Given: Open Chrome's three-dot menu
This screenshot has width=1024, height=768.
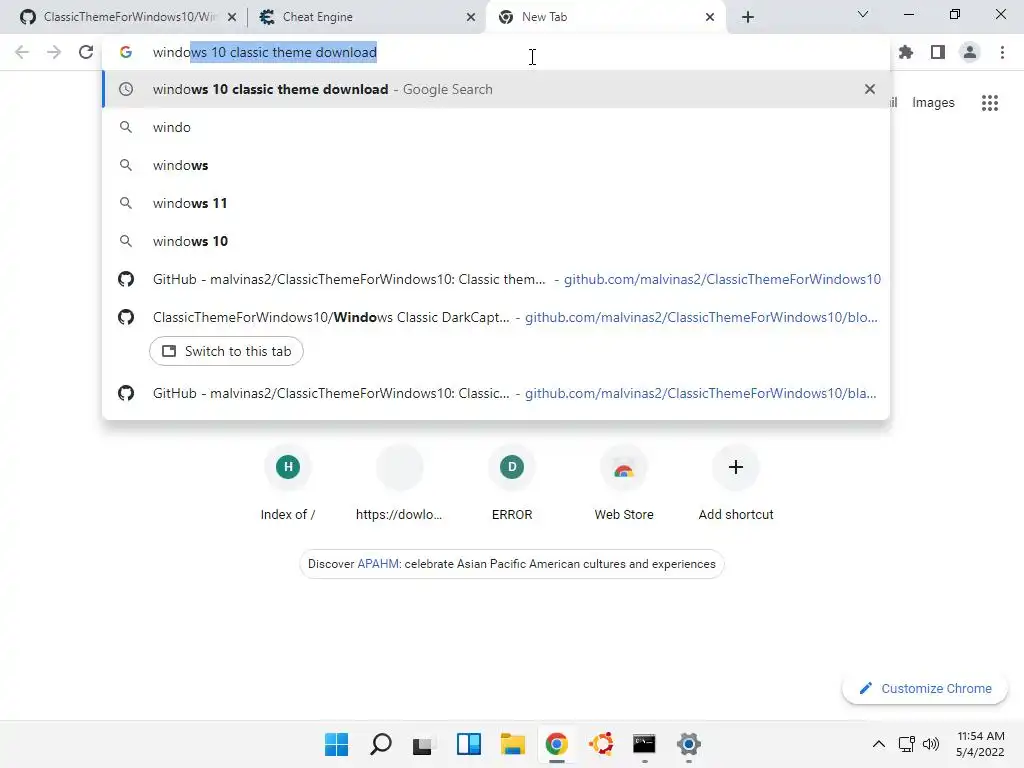Looking at the screenshot, I should pos(1002,52).
